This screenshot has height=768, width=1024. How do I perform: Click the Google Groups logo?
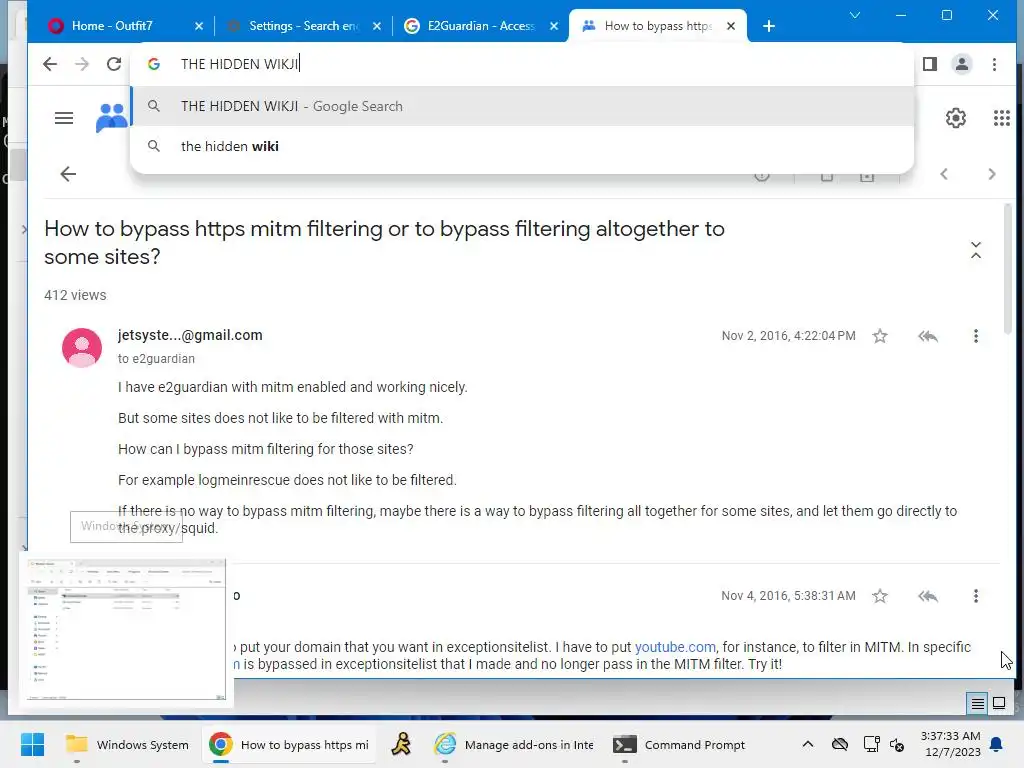(112, 118)
